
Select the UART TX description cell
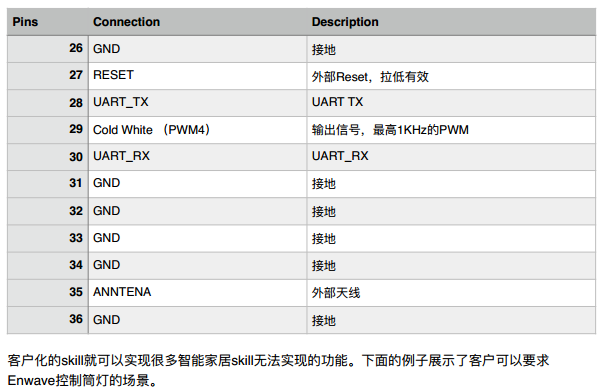(451, 103)
